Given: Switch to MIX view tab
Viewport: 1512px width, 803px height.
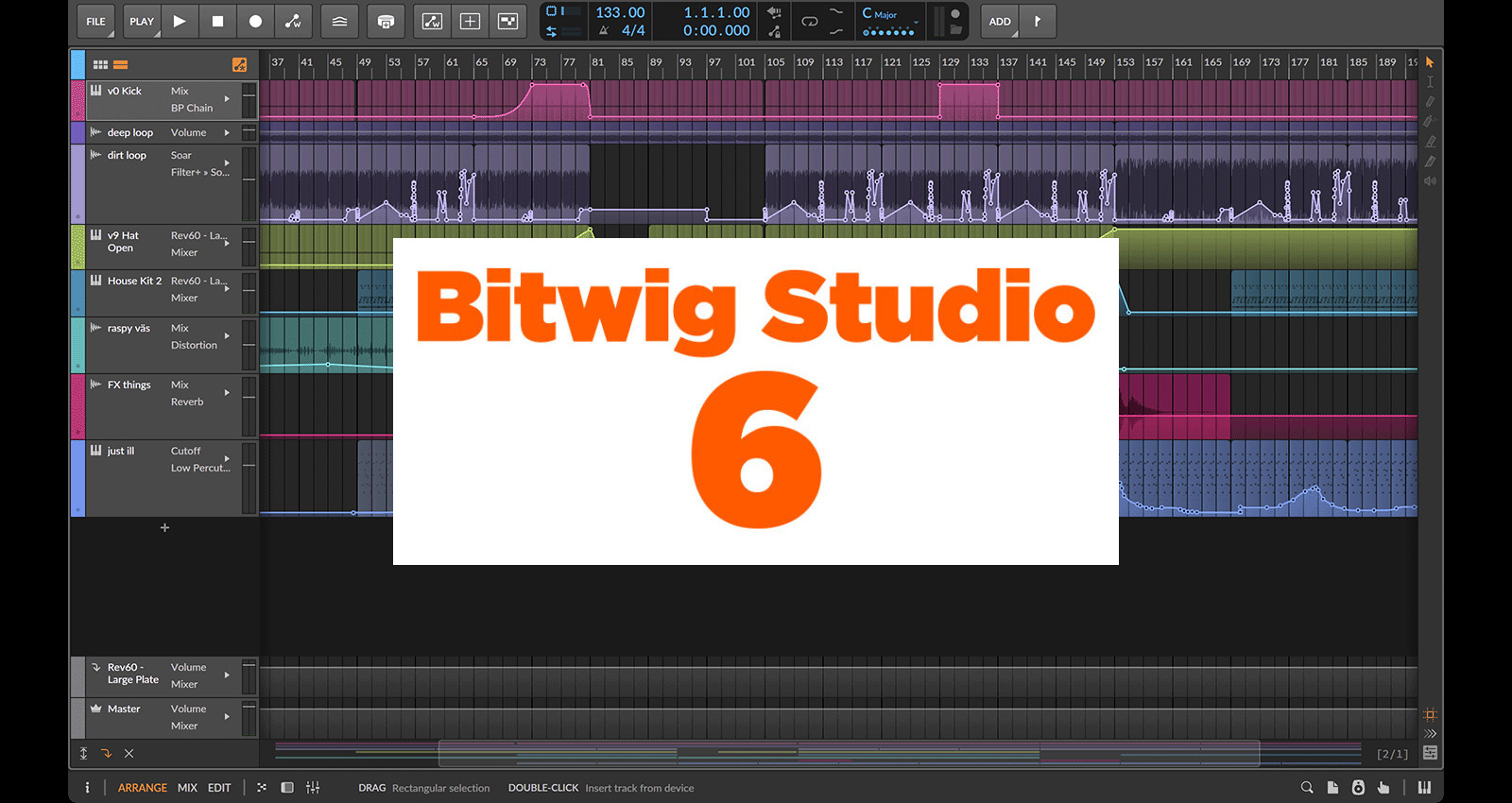Looking at the screenshot, I should click(187, 787).
